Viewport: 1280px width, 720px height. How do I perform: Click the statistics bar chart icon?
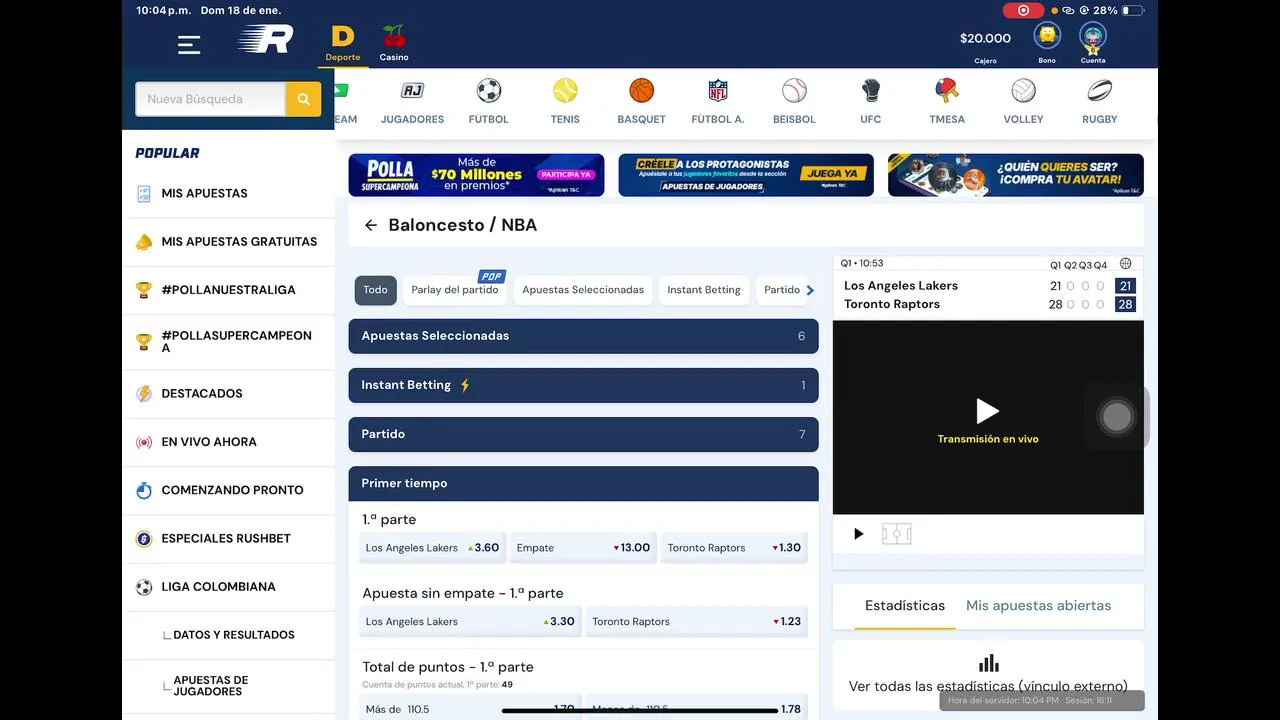(989, 663)
